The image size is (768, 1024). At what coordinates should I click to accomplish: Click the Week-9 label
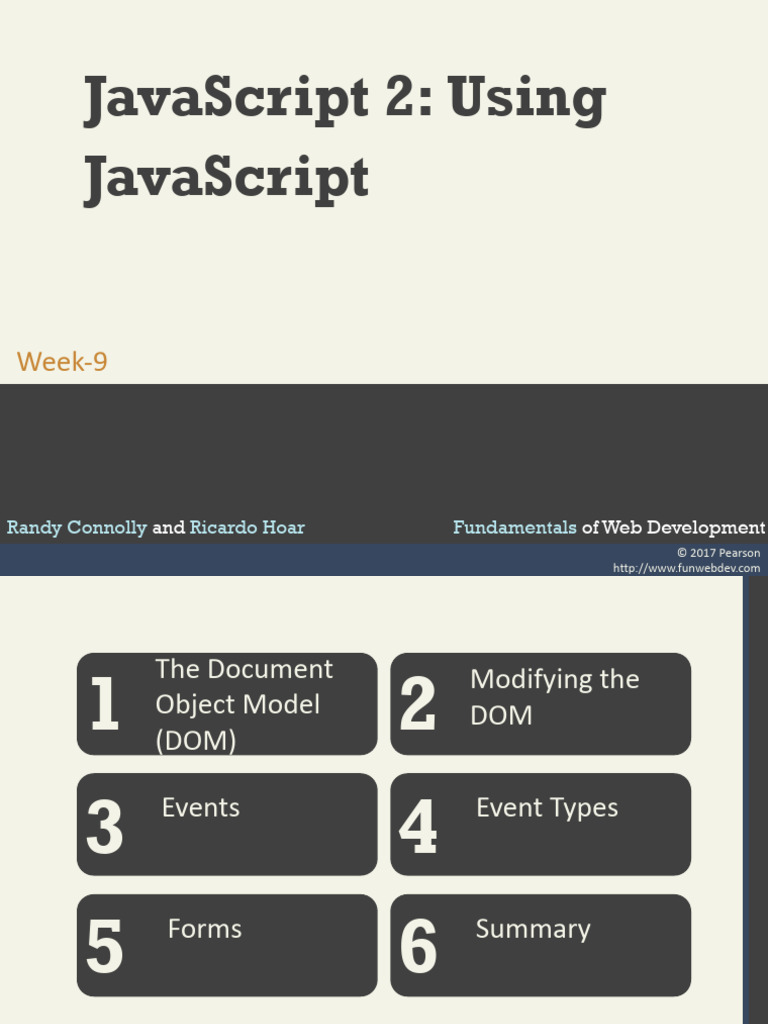tap(62, 361)
